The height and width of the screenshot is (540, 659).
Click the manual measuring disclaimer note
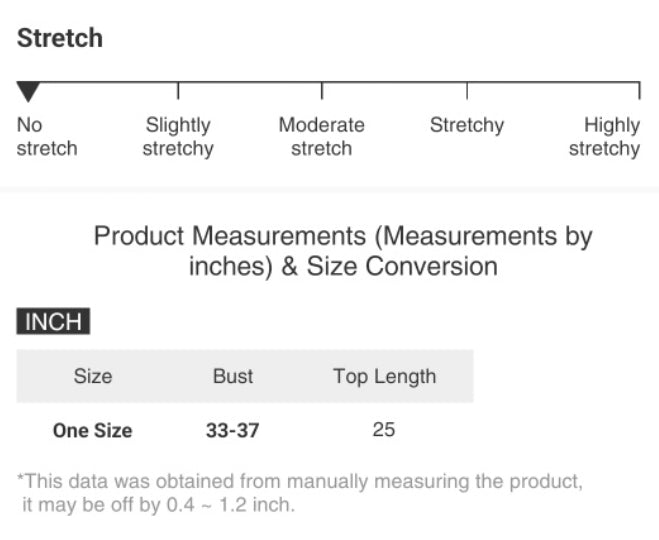point(300,493)
